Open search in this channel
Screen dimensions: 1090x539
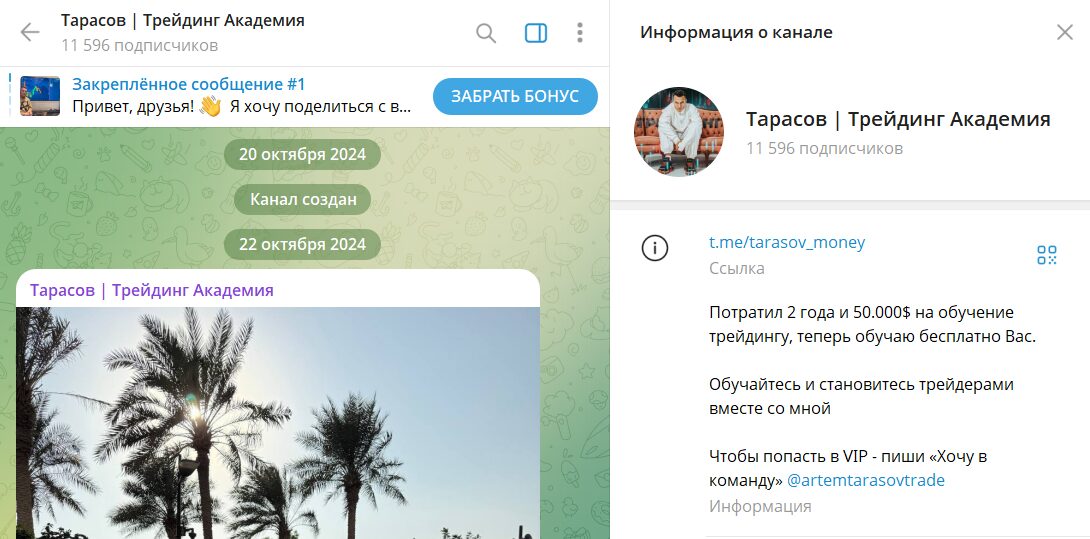[x=486, y=33]
